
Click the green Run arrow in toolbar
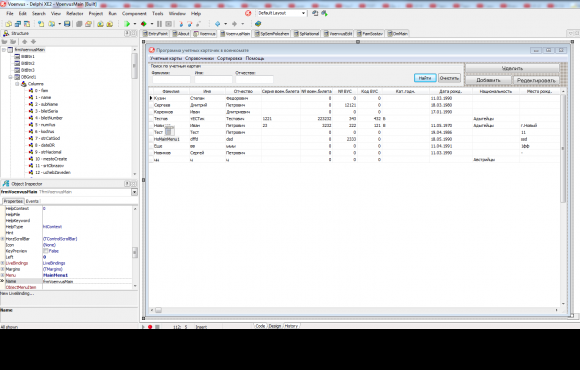click(x=127, y=24)
